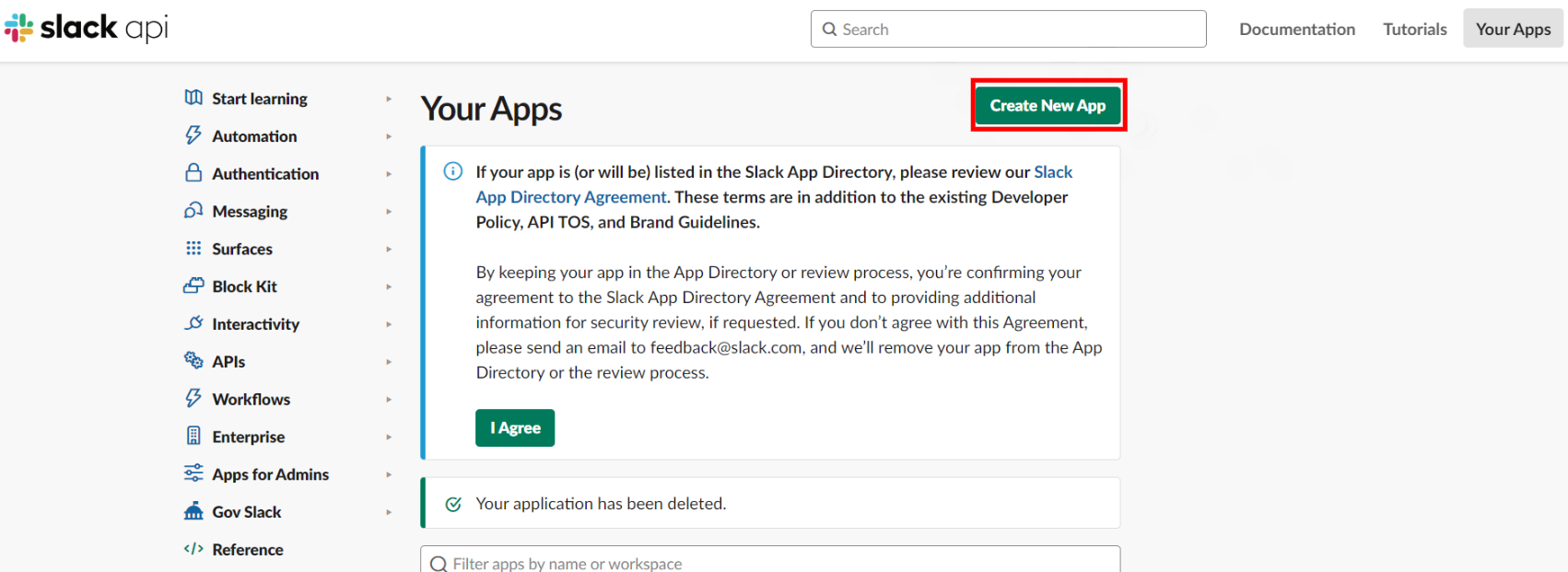The width and height of the screenshot is (1568, 572).
Task: Open Surfaces in the sidebar
Action: [x=242, y=249]
